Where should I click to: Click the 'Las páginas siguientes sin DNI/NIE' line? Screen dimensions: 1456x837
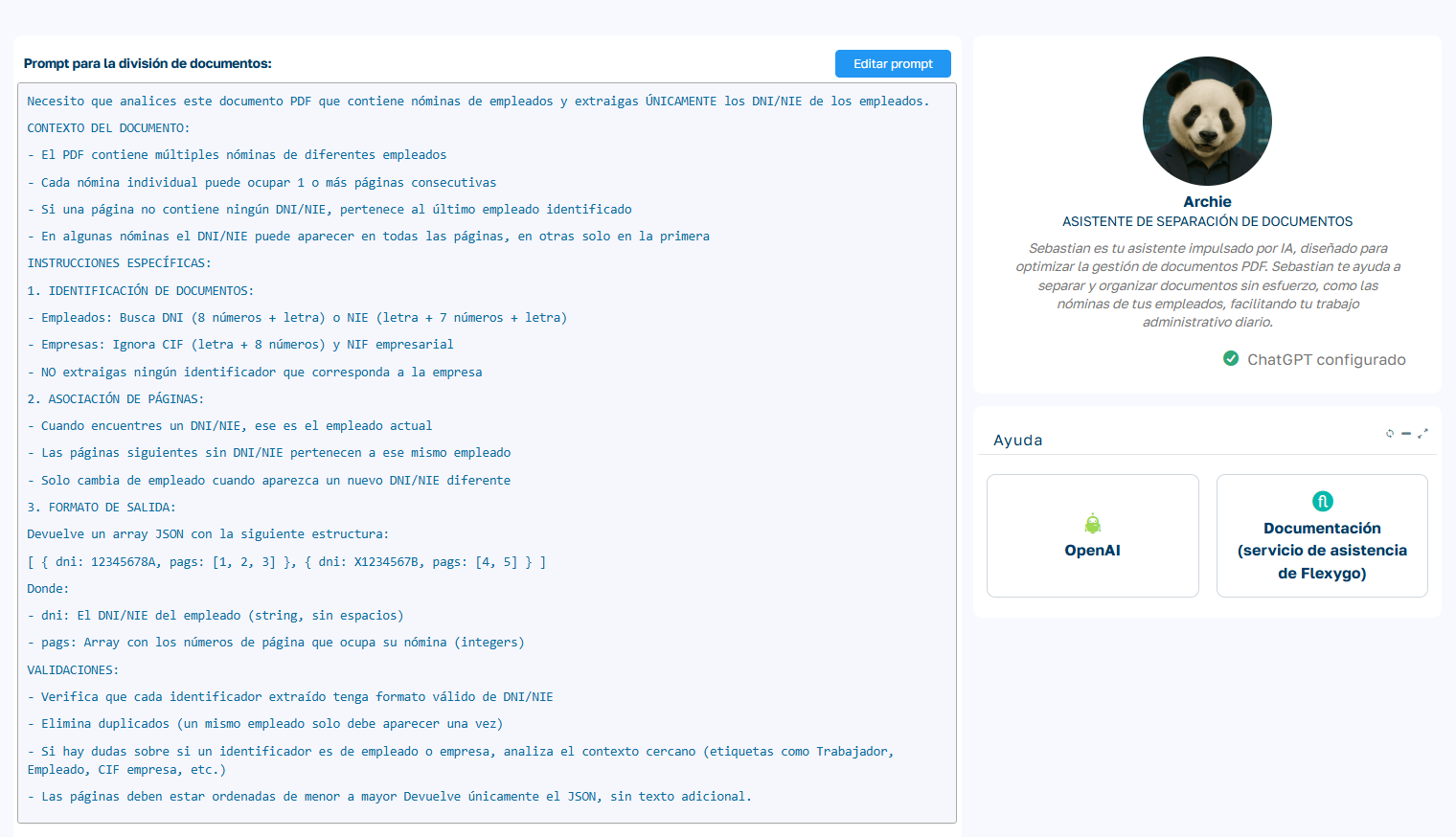268,452
